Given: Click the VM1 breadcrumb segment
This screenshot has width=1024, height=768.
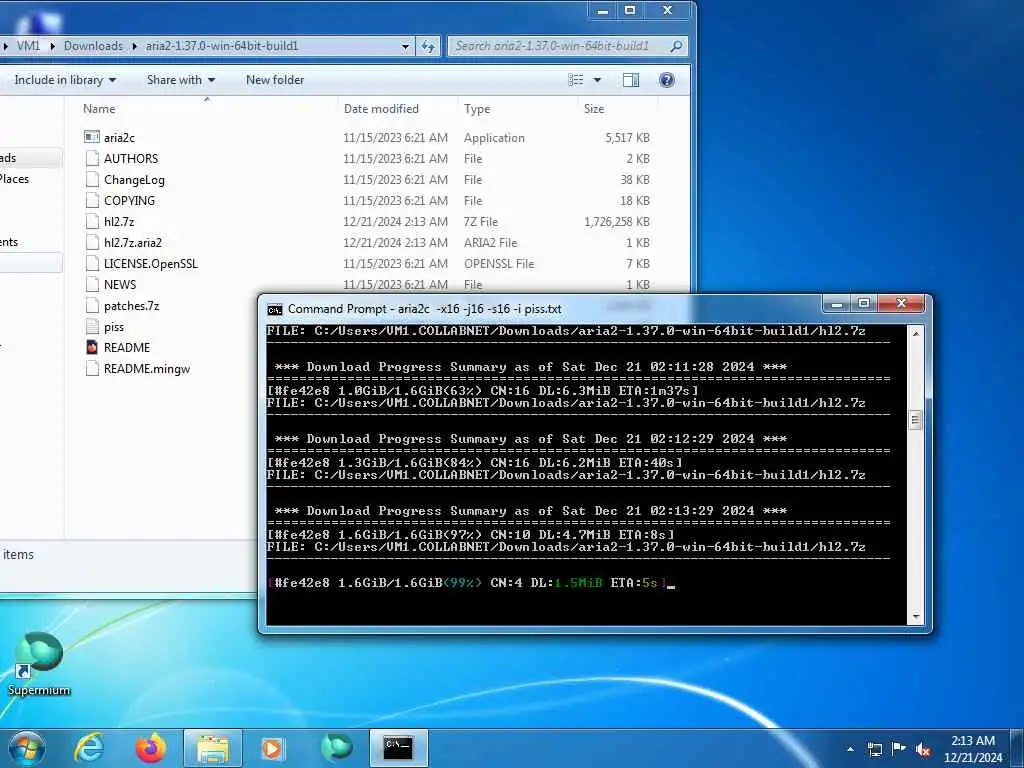Looking at the screenshot, I should (29, 46).
